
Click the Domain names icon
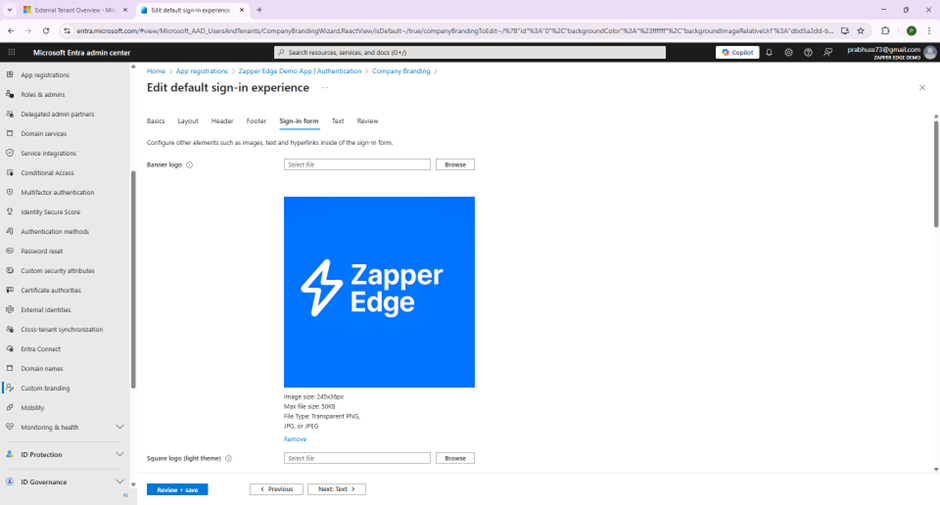point(10,368)
